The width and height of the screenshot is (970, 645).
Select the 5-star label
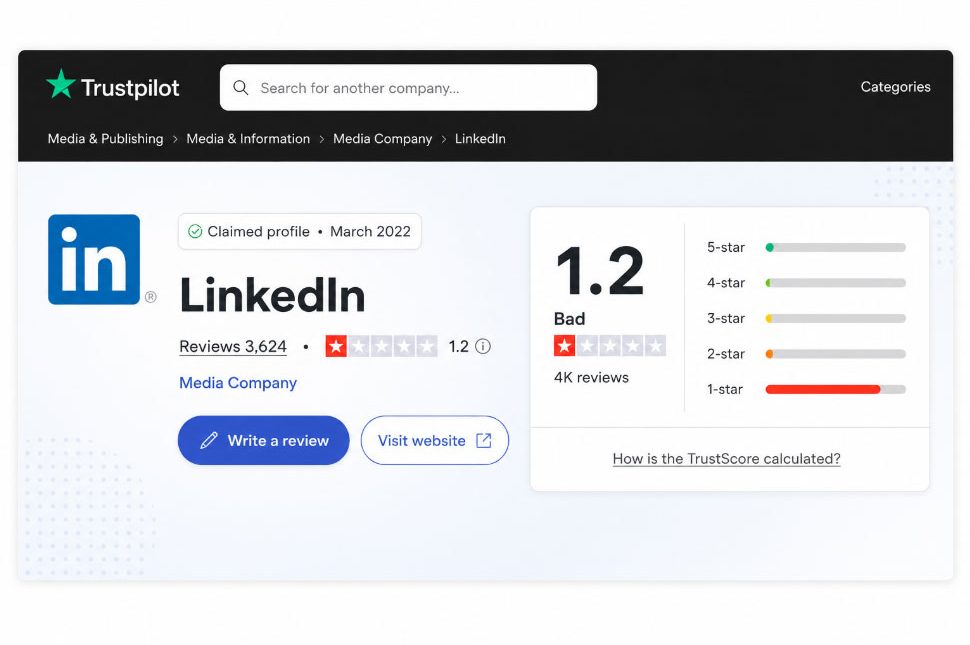726,247
